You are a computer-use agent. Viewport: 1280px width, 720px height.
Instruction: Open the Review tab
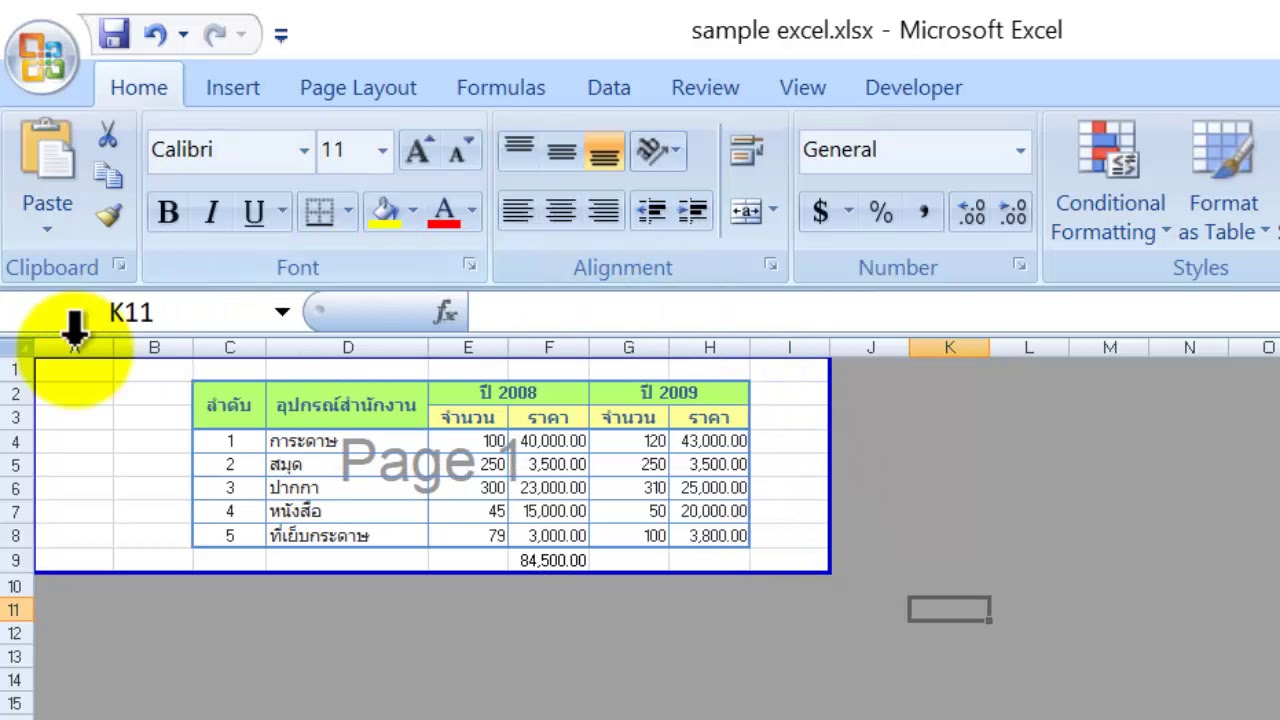pyautogui.click(x=705, y=88)
